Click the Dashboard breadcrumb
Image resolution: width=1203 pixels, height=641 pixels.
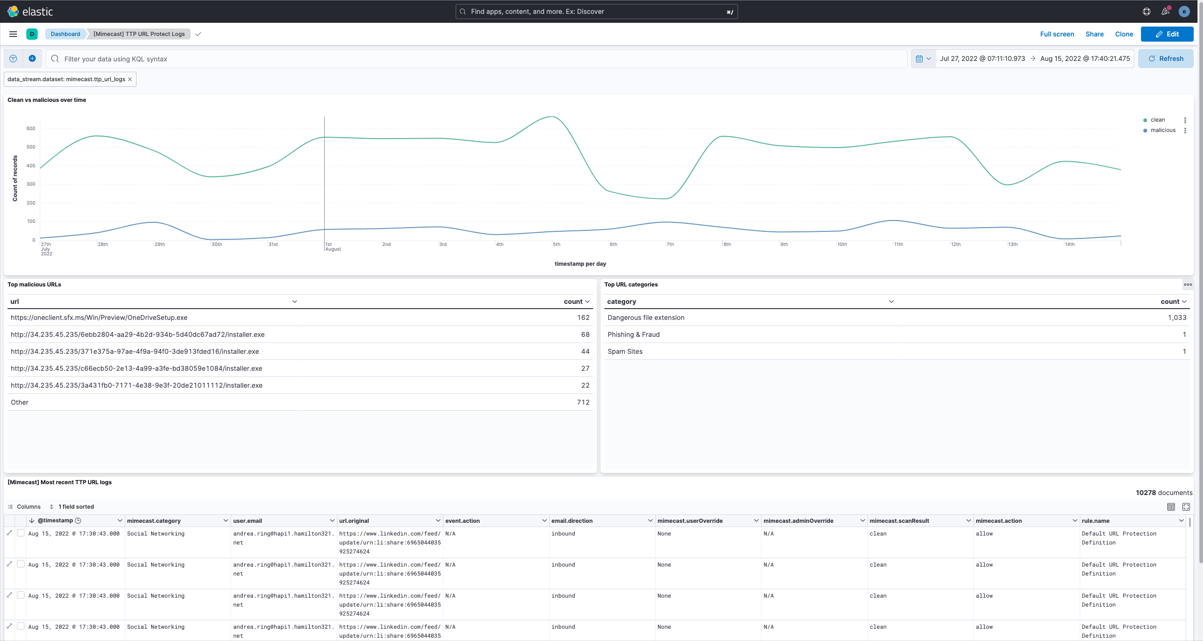click(65, 33)
